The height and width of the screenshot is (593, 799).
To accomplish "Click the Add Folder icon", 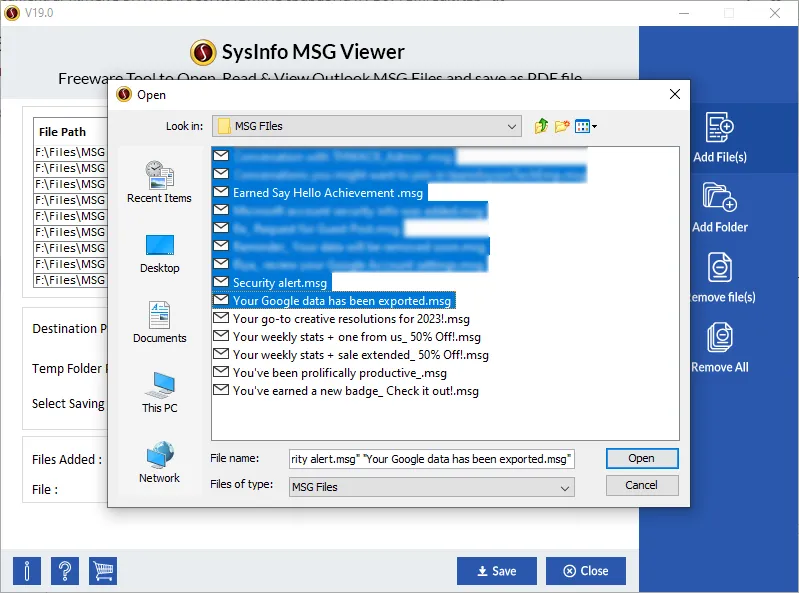I will click(x=720, y=197).
